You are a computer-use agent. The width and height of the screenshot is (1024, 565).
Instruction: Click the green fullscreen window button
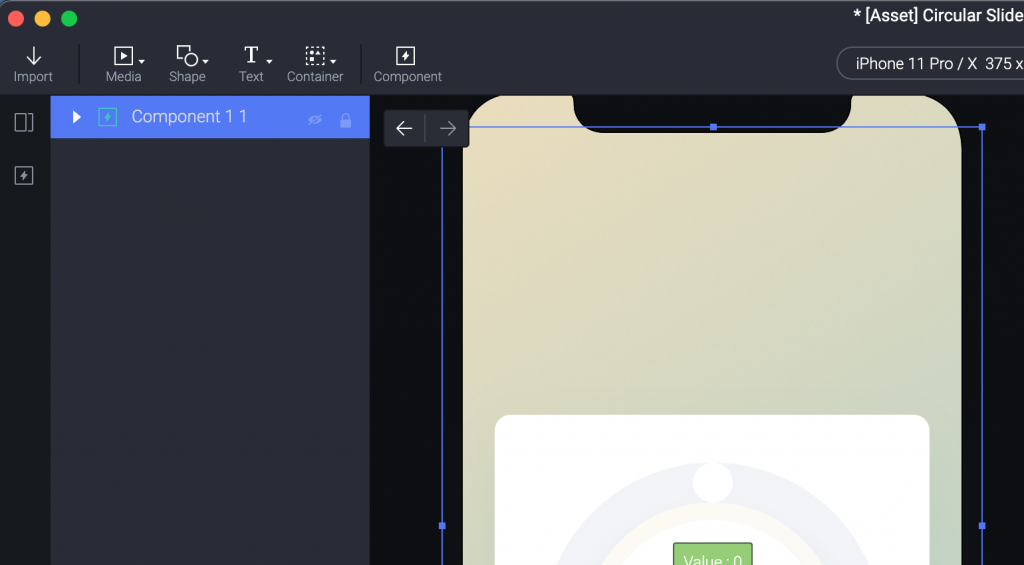pyautogui.click(x=69, y=19)
